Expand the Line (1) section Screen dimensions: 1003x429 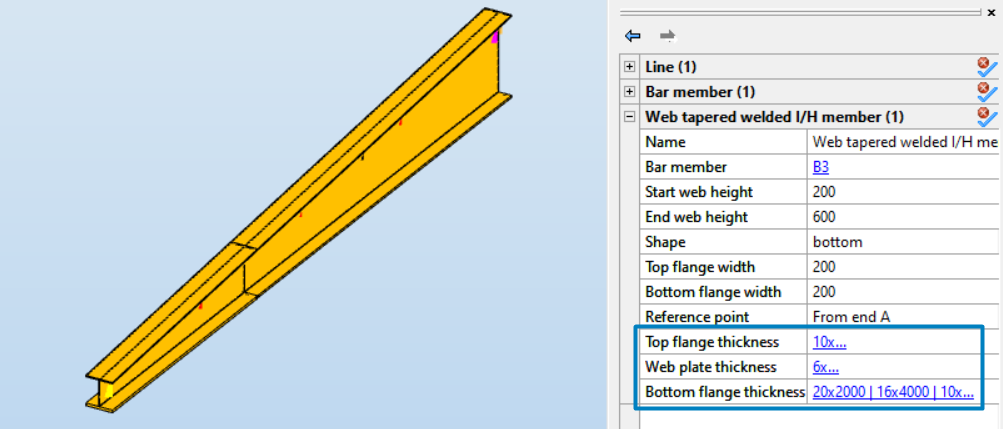[629, 67]
